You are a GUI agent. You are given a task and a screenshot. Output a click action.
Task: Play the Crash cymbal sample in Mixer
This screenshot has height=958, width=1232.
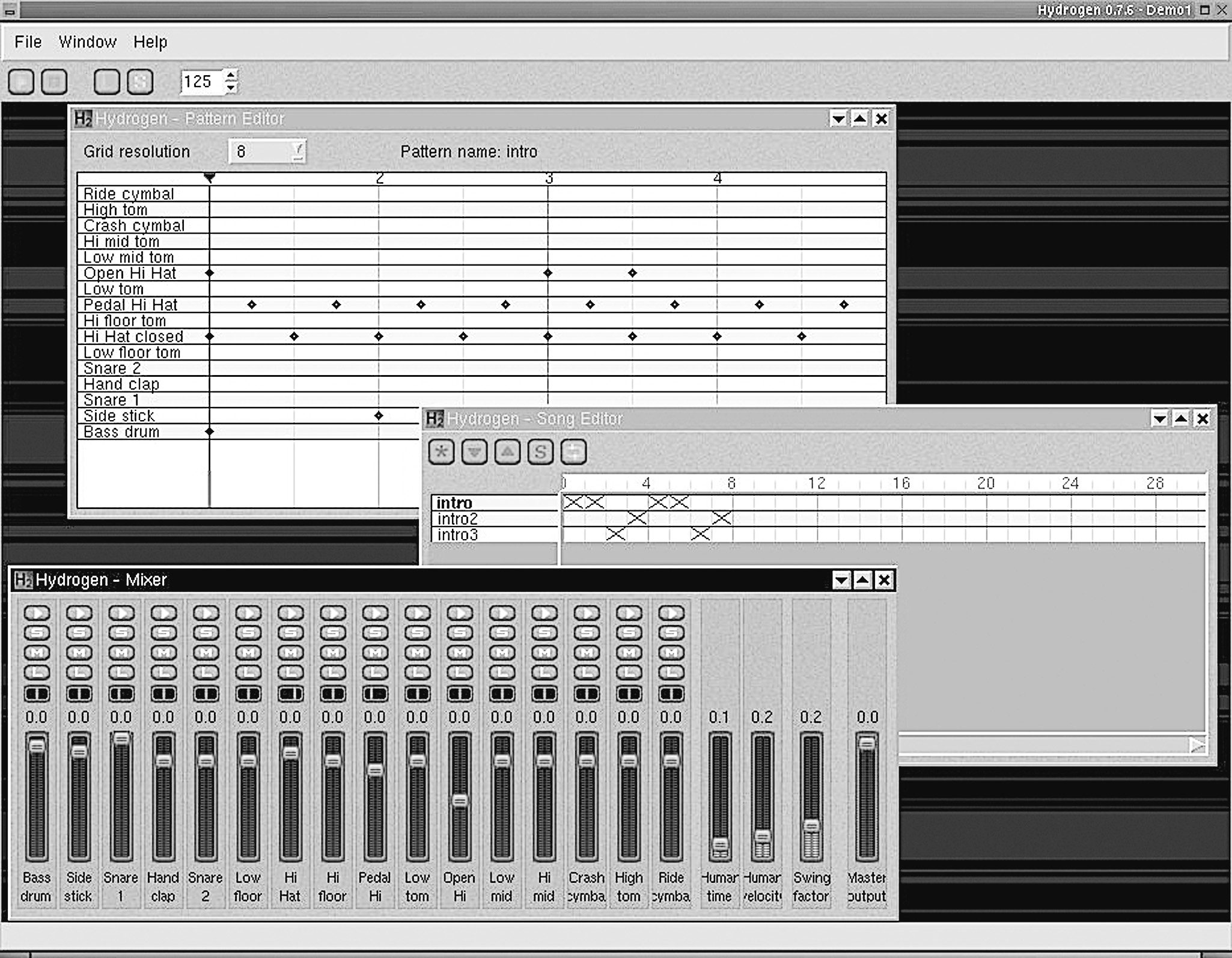tap(587, 613)
